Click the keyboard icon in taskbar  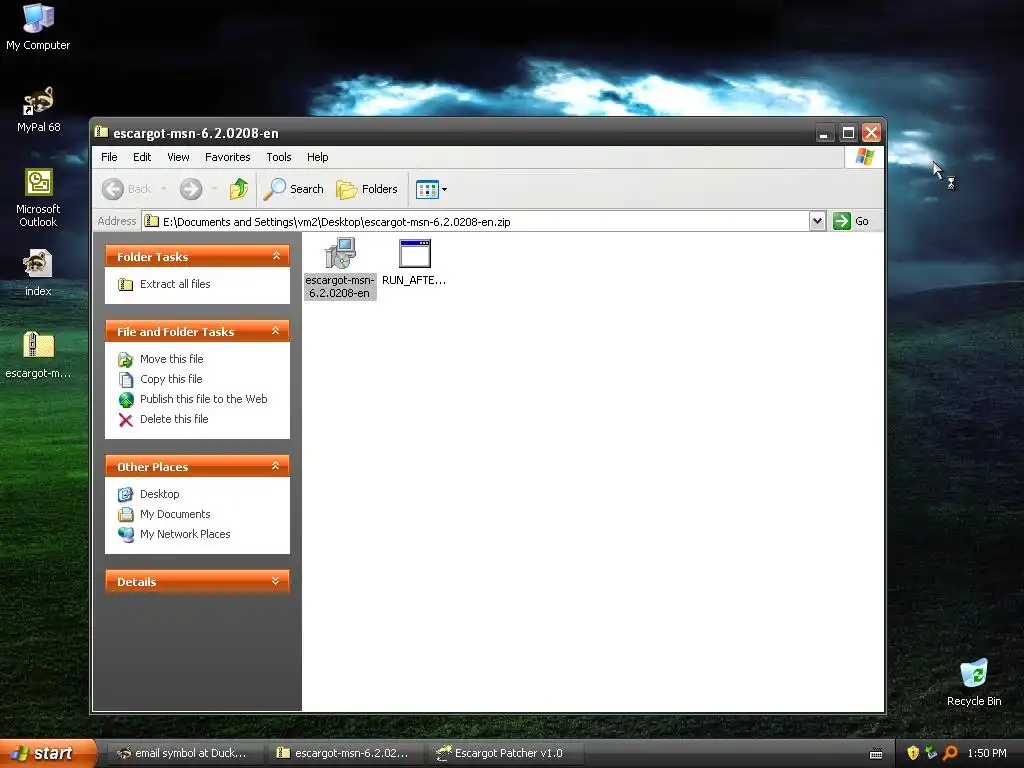pyautogui.click(x=876, y=754)
